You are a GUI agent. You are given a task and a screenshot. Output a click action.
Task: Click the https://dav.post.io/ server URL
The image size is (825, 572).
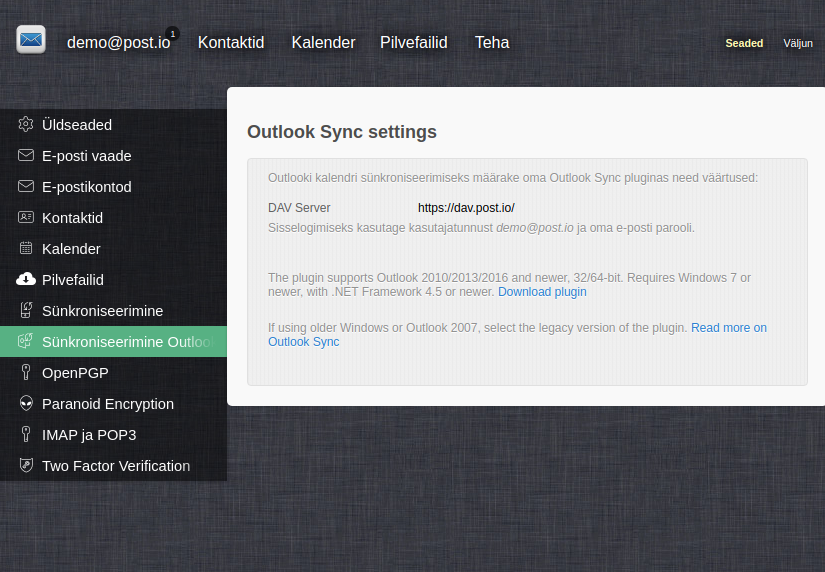(x=466, y=208)
